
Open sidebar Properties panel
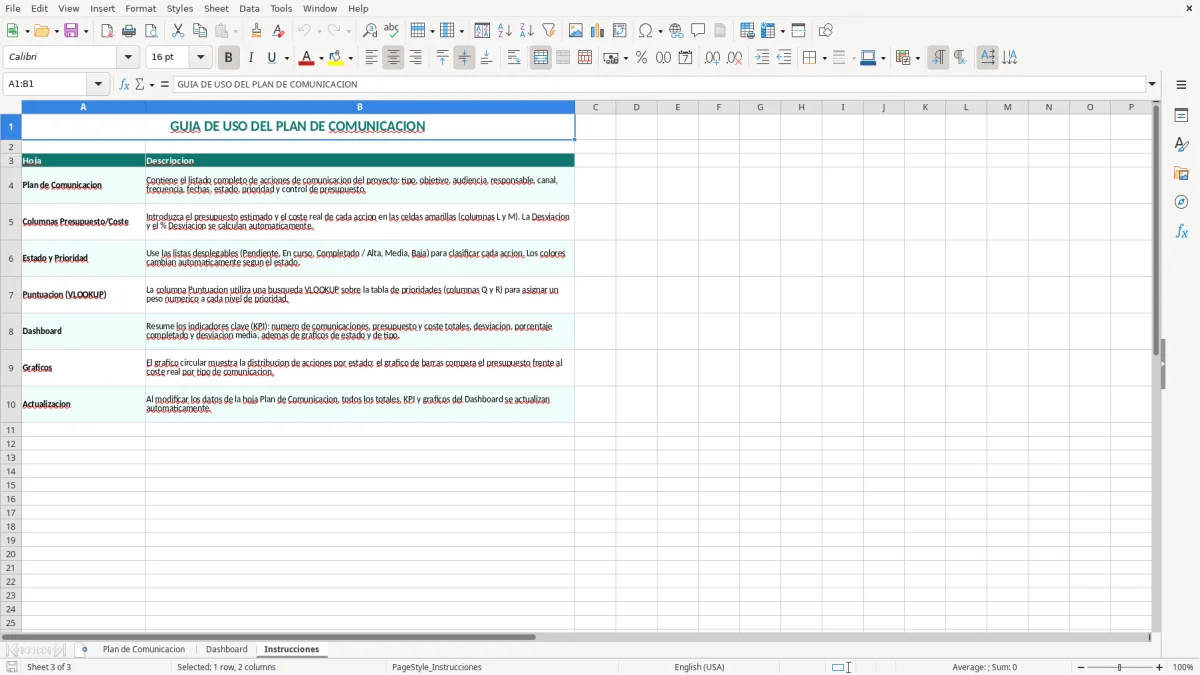pyautogui.click(x=1181, y=116)
